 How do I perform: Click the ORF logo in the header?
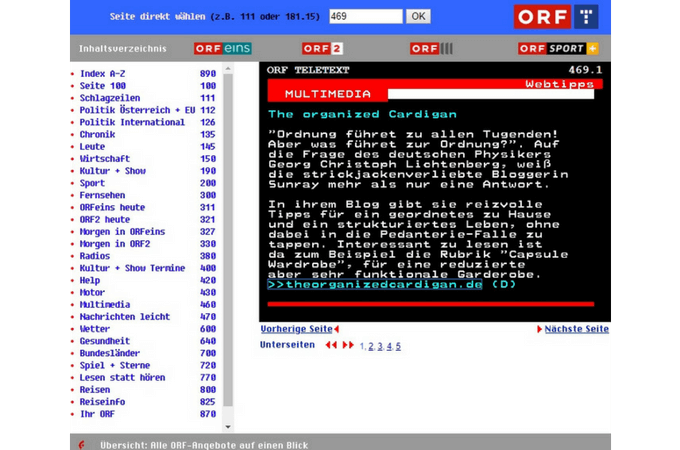542,17
